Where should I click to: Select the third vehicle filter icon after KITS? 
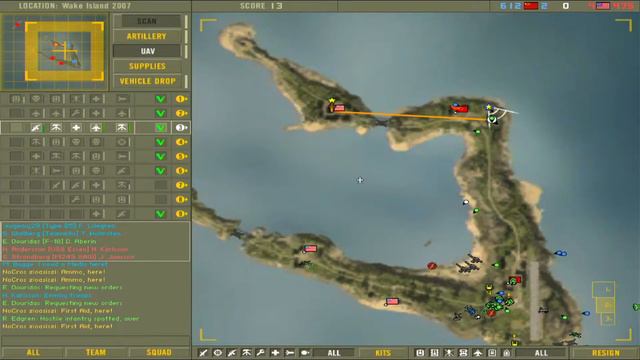(x=449, y=353)
